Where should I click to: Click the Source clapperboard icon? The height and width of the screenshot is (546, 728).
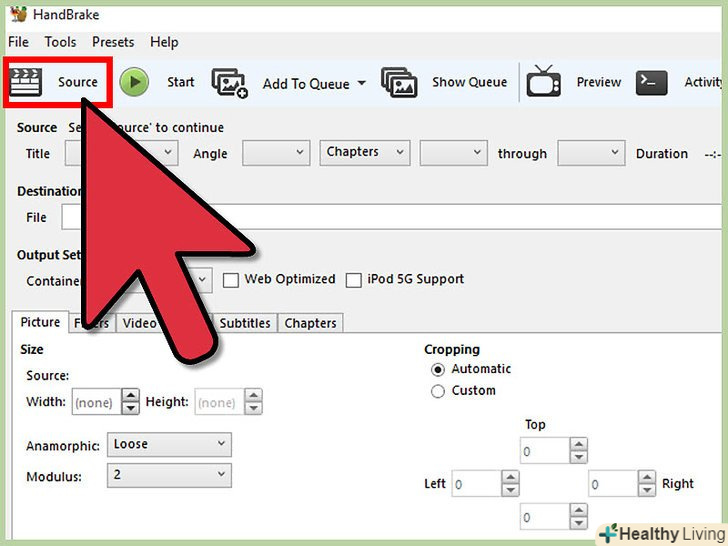[26, 82]
